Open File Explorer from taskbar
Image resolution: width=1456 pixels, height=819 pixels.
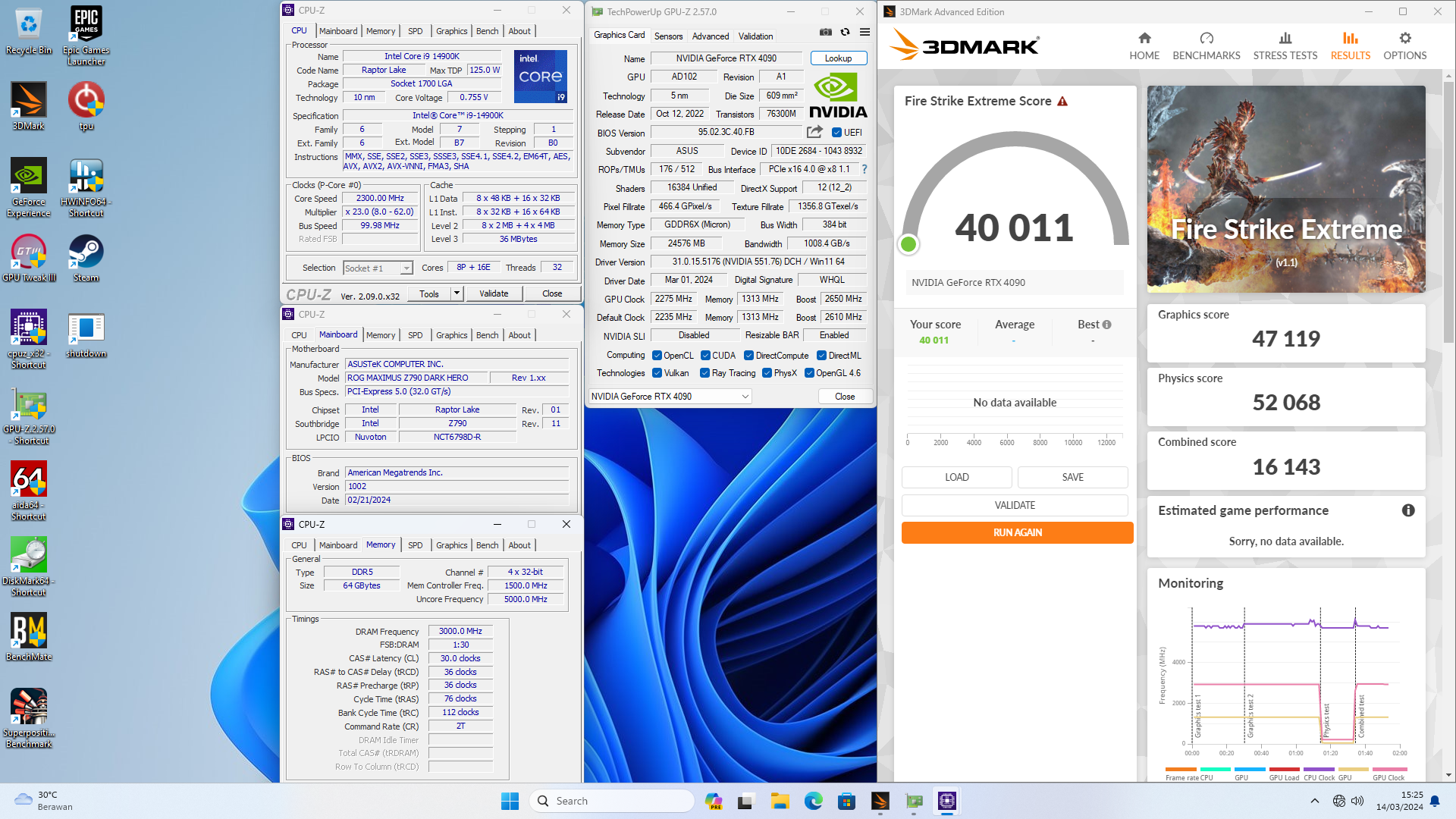[x=780, y=801]
